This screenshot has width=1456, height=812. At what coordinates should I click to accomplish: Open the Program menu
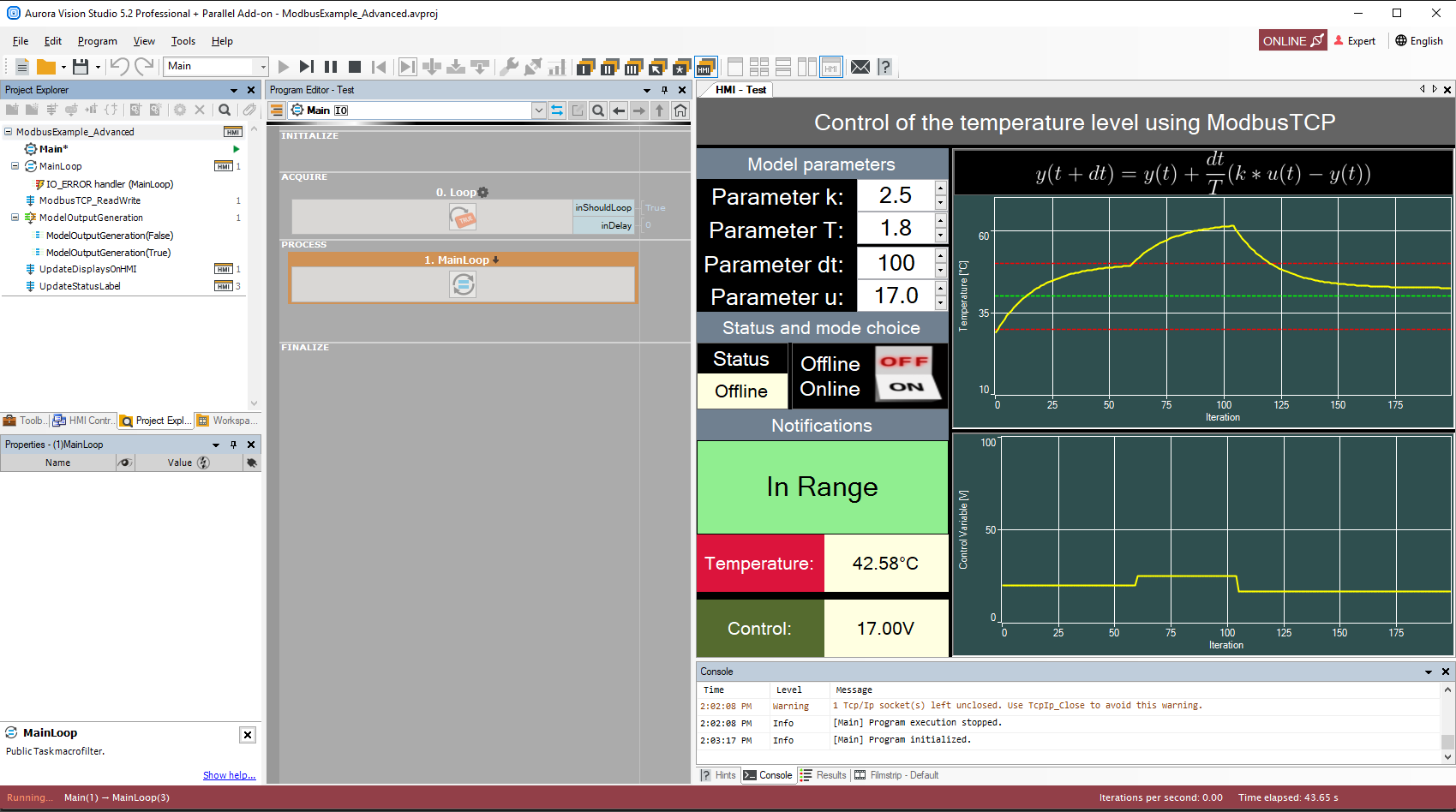click(97, 41)
